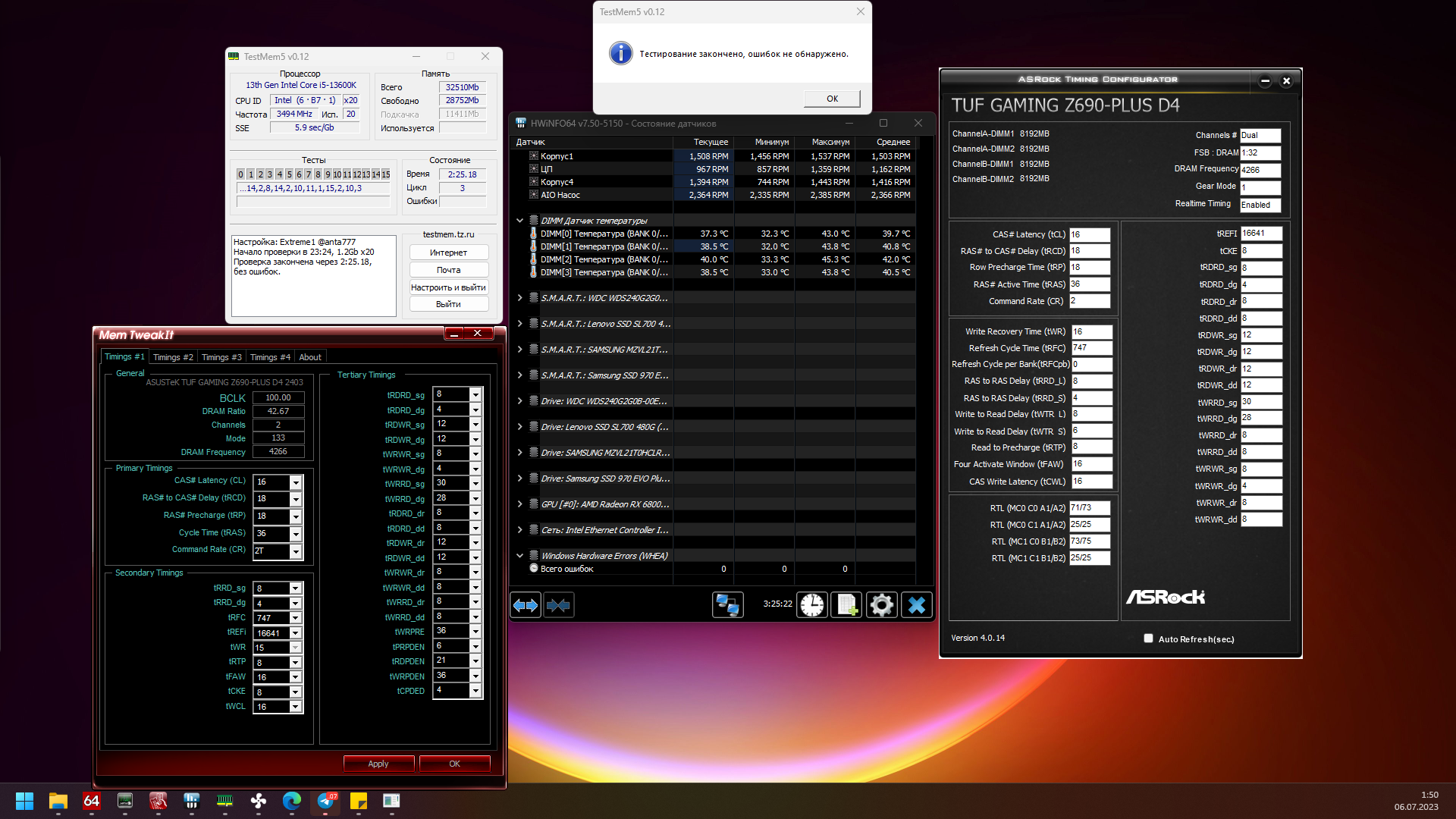The width and height of the screenshot is (1456, 819).
Task: Open AIDA64 from the taskbar
Action: pos(92,801)
